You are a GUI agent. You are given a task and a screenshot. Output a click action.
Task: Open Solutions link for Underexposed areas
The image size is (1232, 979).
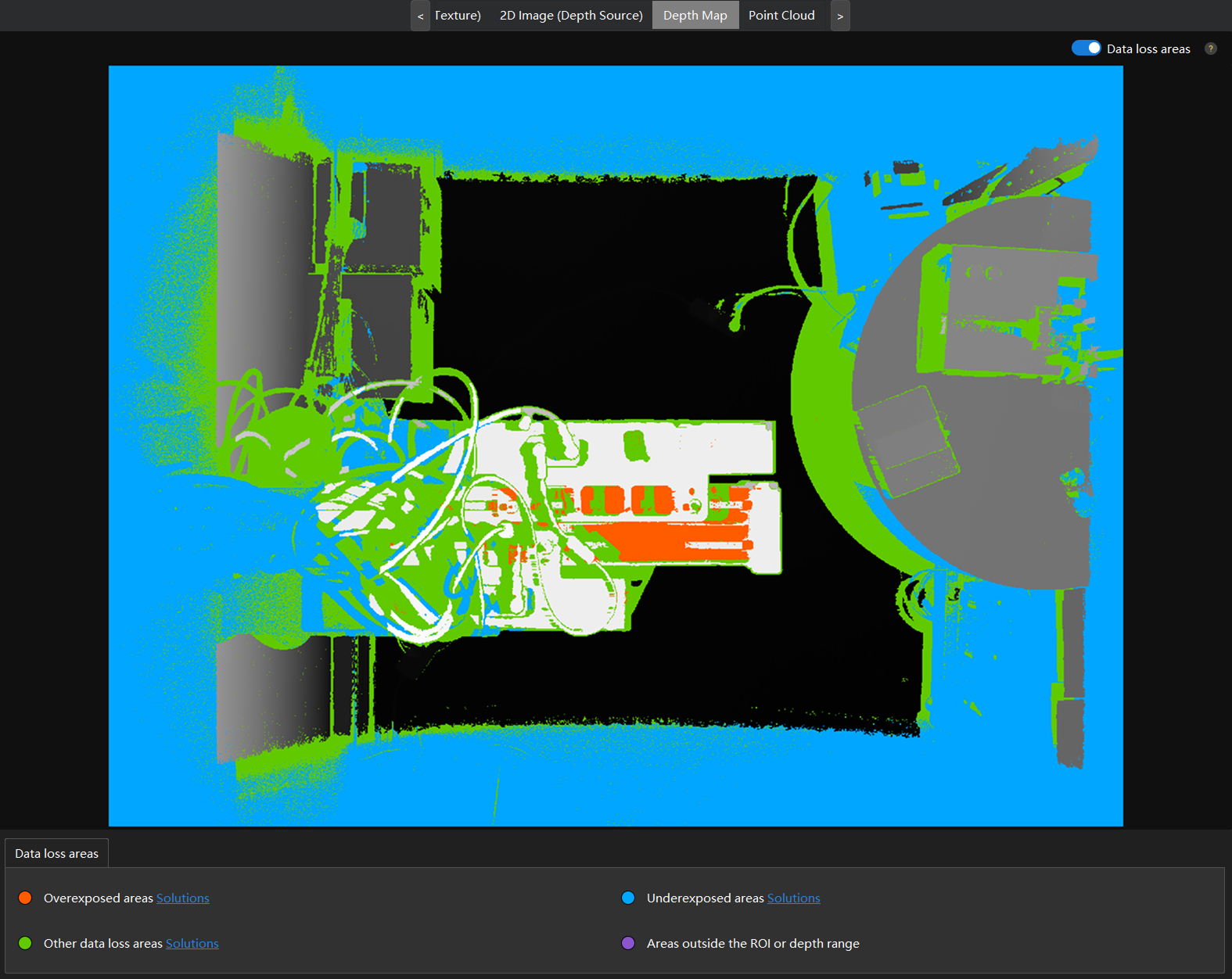793,898
